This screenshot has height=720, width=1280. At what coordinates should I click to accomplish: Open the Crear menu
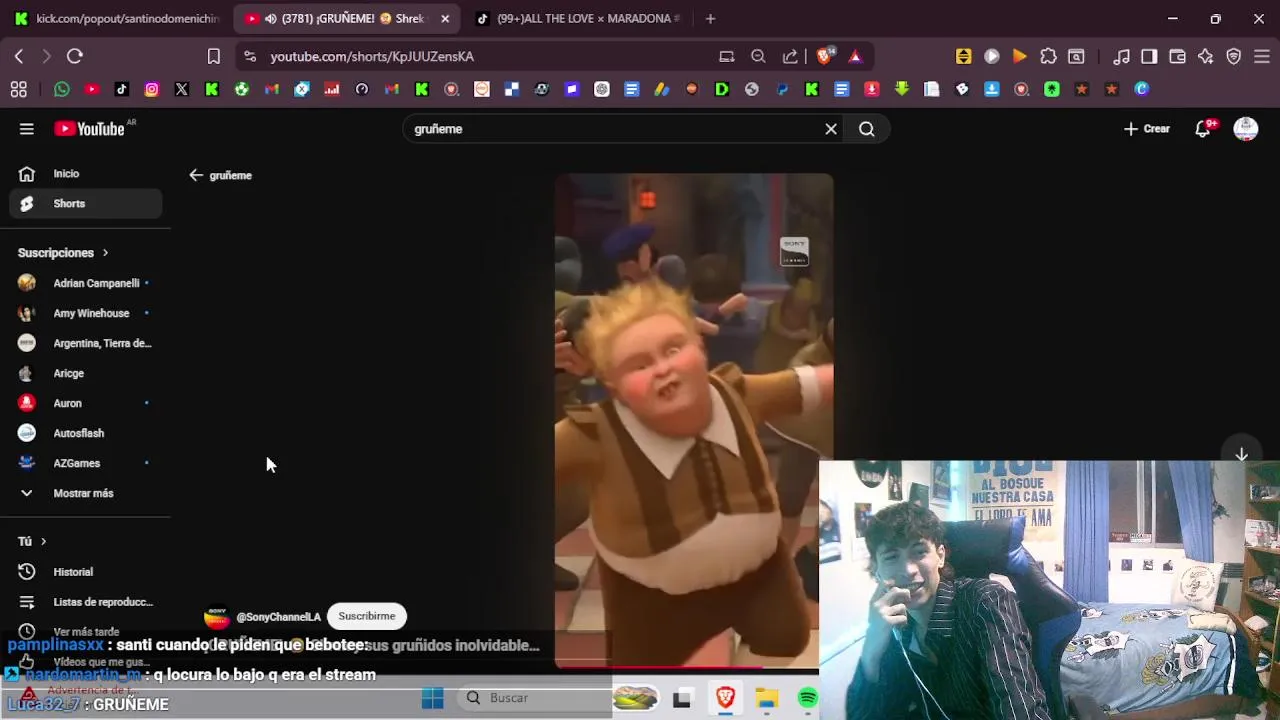click(1147, 129)
